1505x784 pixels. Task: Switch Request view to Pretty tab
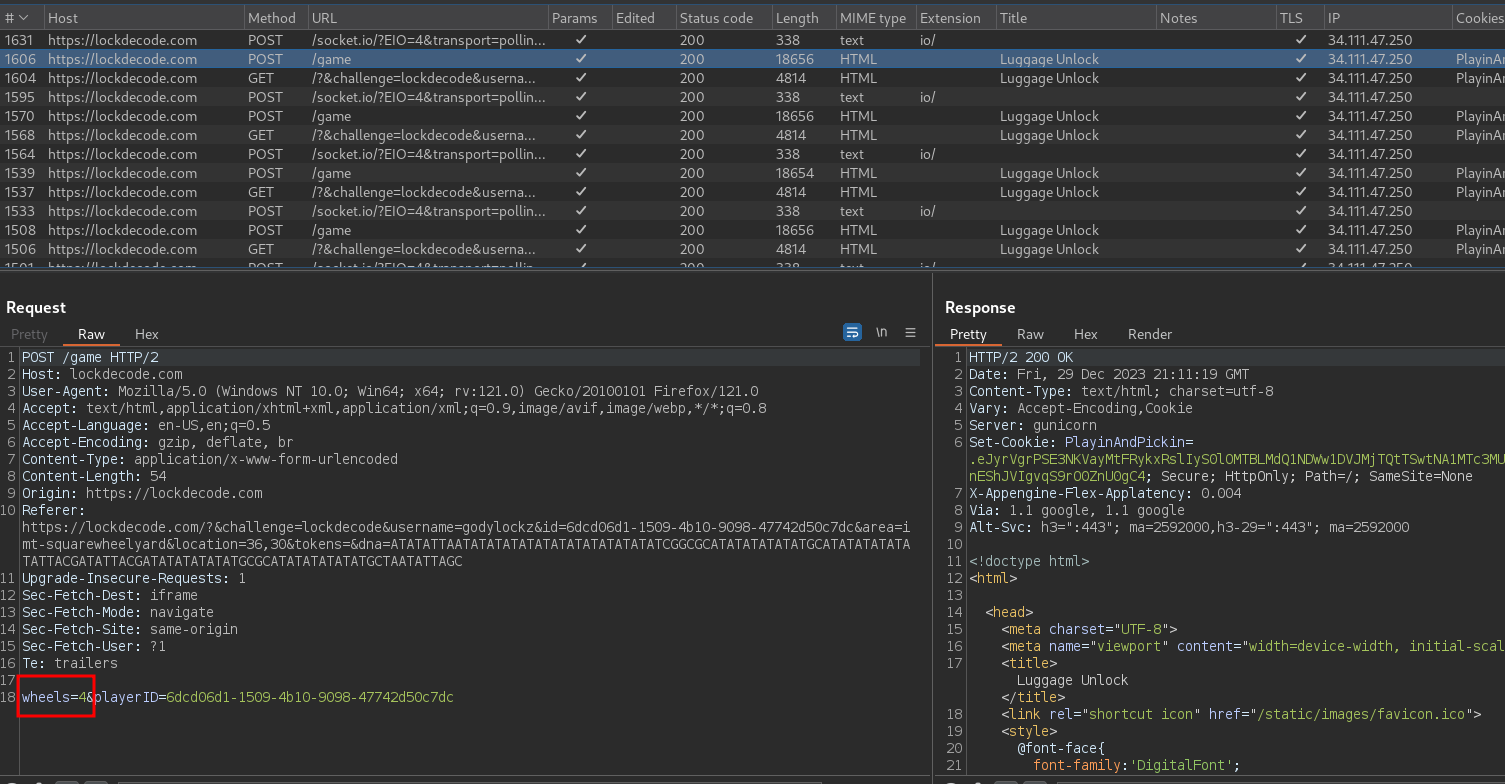click(x=29, y=334)
